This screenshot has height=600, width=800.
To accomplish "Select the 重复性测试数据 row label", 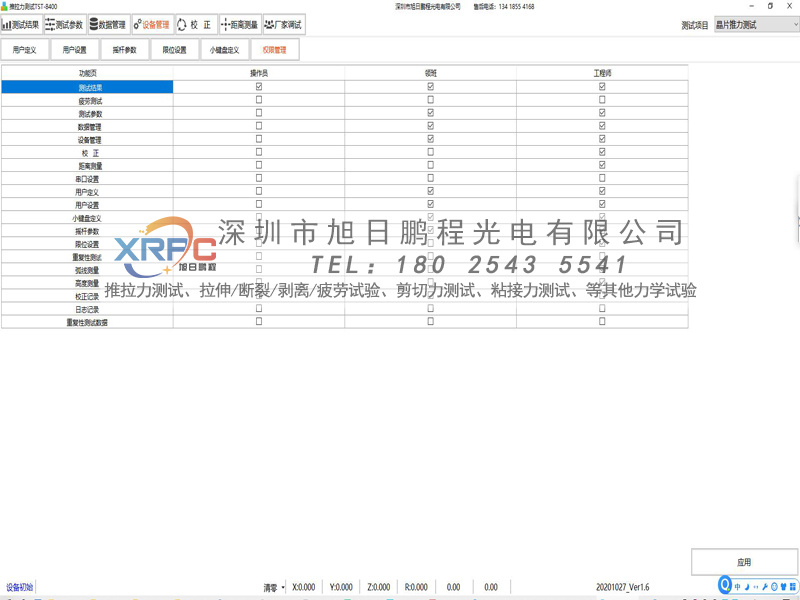I will point(87,322).
